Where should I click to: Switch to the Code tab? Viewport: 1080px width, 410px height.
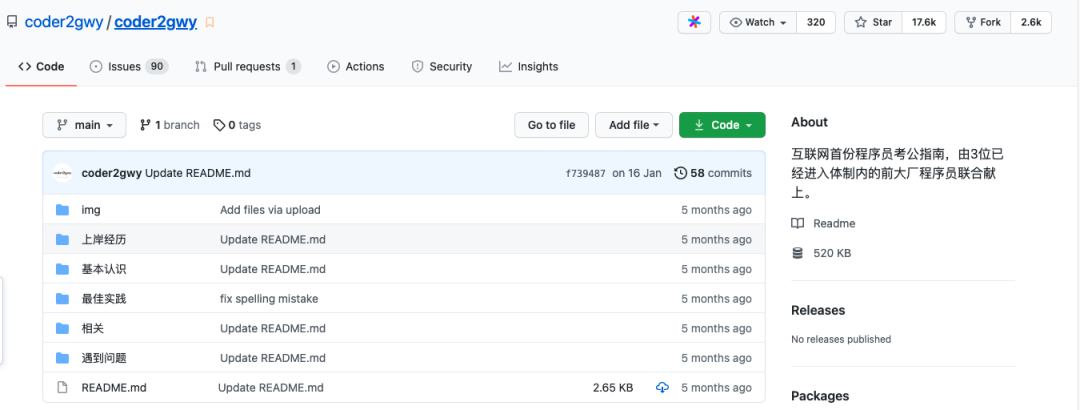click(41, 66)
